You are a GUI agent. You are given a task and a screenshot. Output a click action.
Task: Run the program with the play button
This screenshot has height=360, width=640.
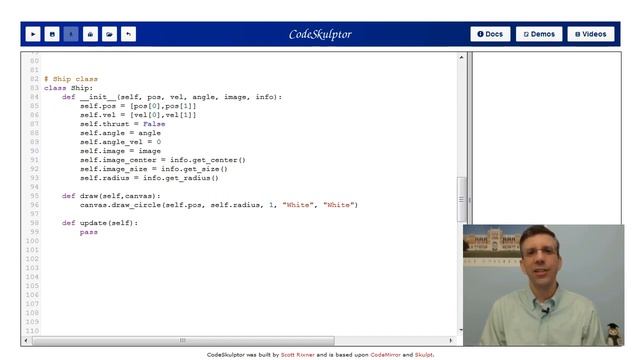click(33, 34)
